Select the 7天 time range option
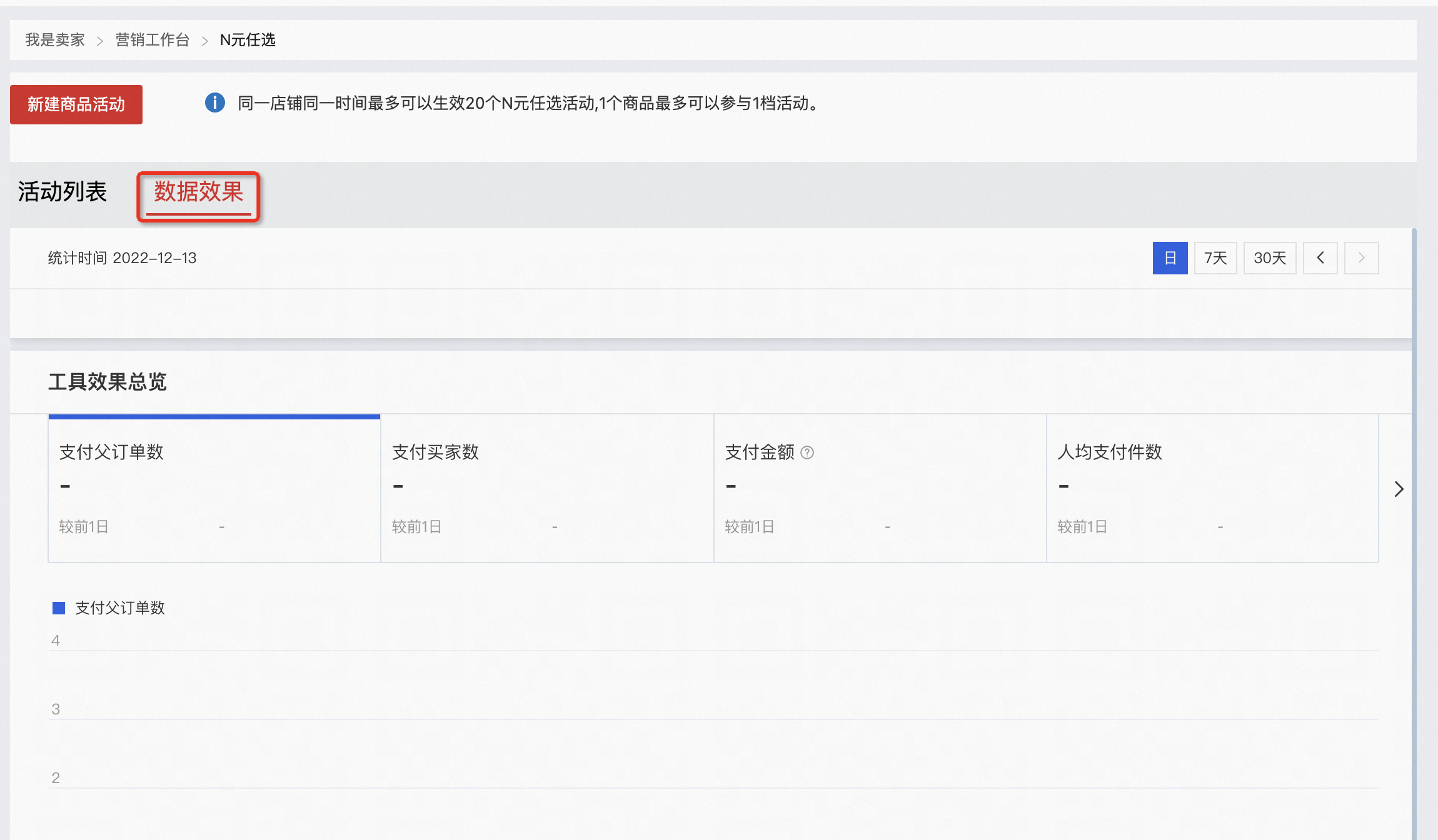The image size is (1438, 840). tap(1215, 258)
